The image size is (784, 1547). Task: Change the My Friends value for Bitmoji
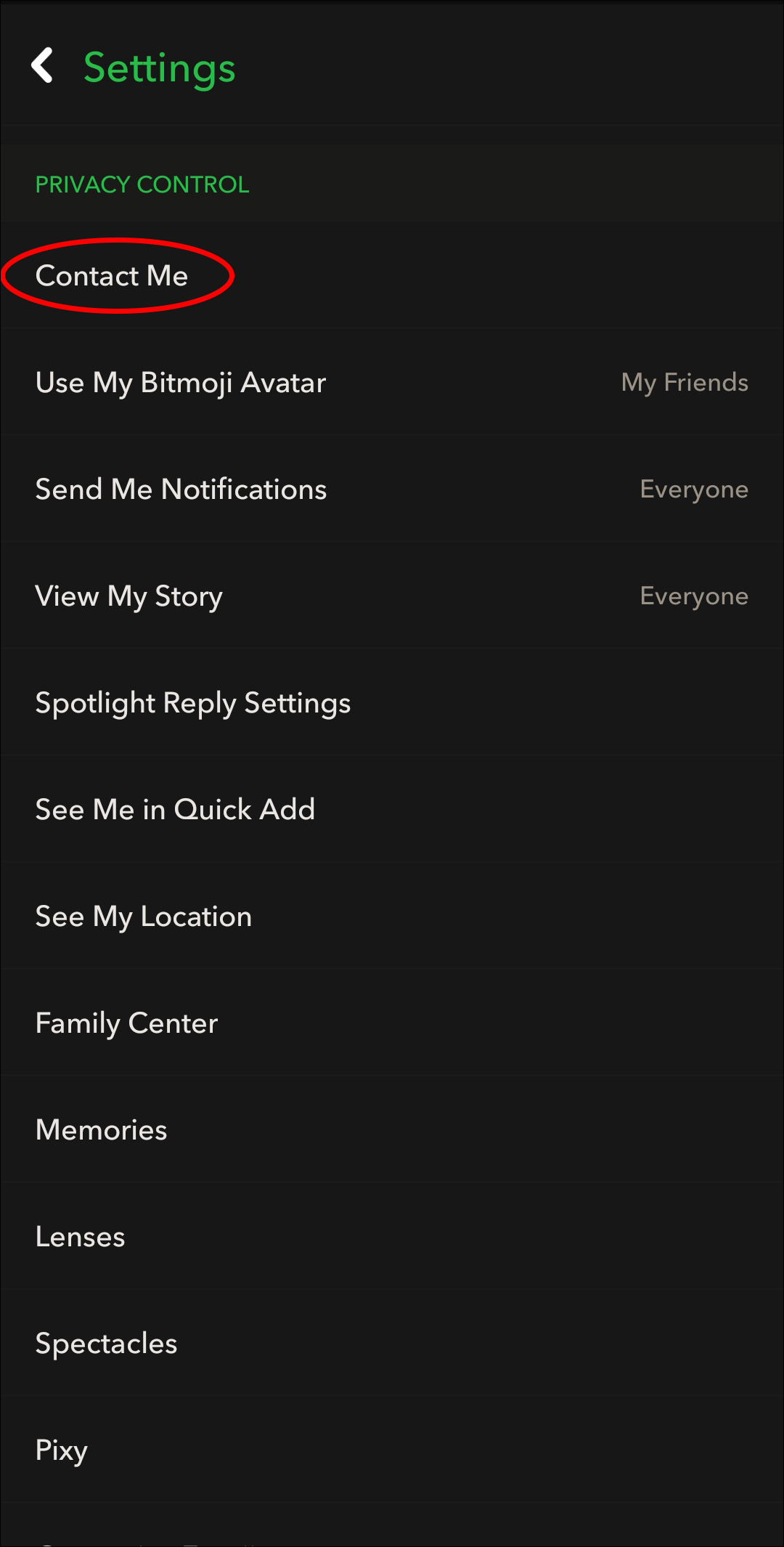684,383
